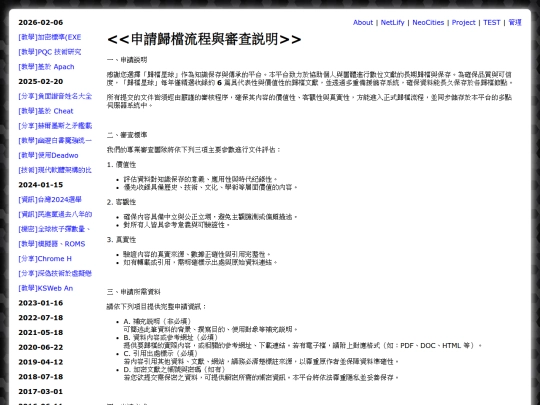
Task: Go to the Project page
Action: [464, 22]
